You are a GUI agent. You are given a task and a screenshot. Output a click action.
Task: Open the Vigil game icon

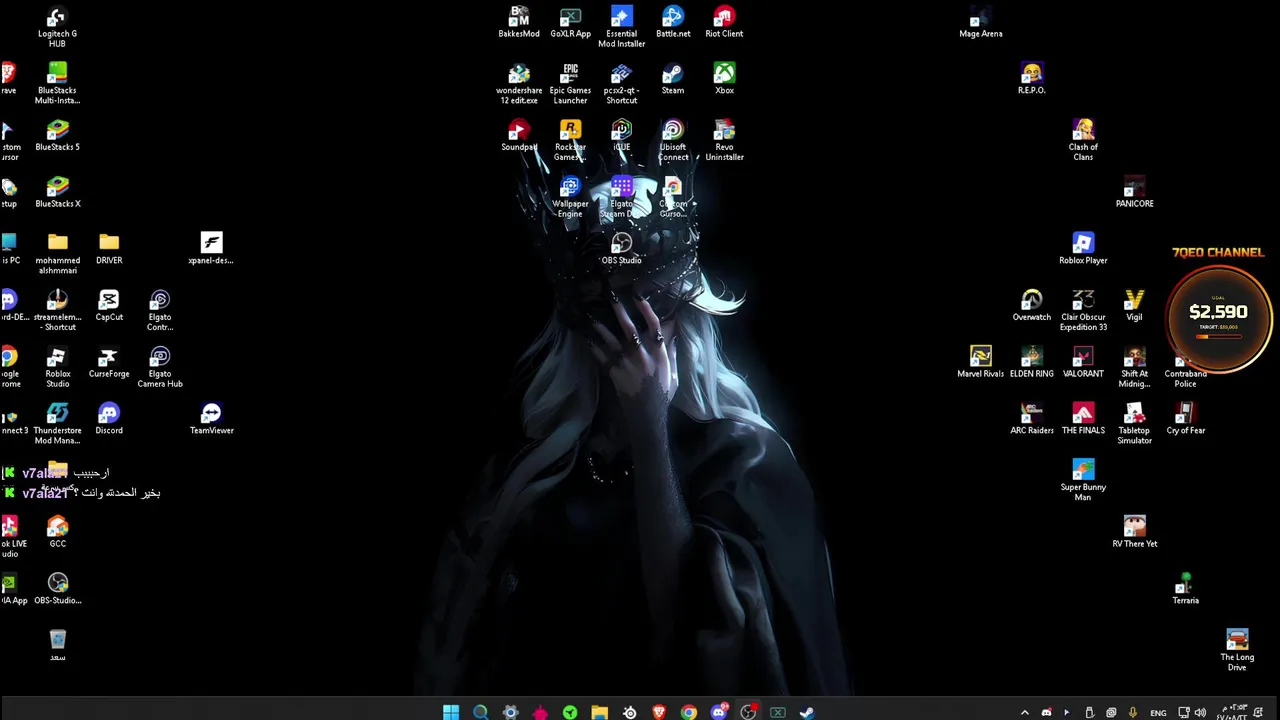point(1134,306)
